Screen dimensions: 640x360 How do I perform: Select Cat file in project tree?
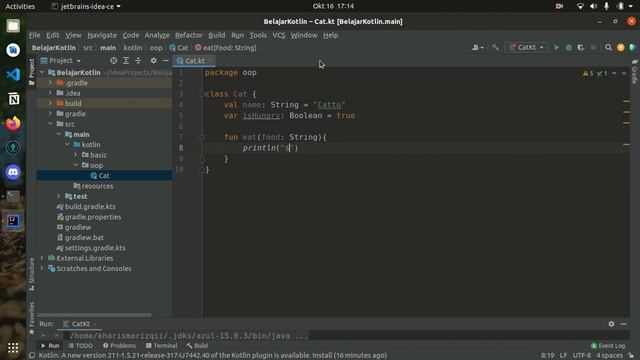pyautogui.click(x=104, y=176)
